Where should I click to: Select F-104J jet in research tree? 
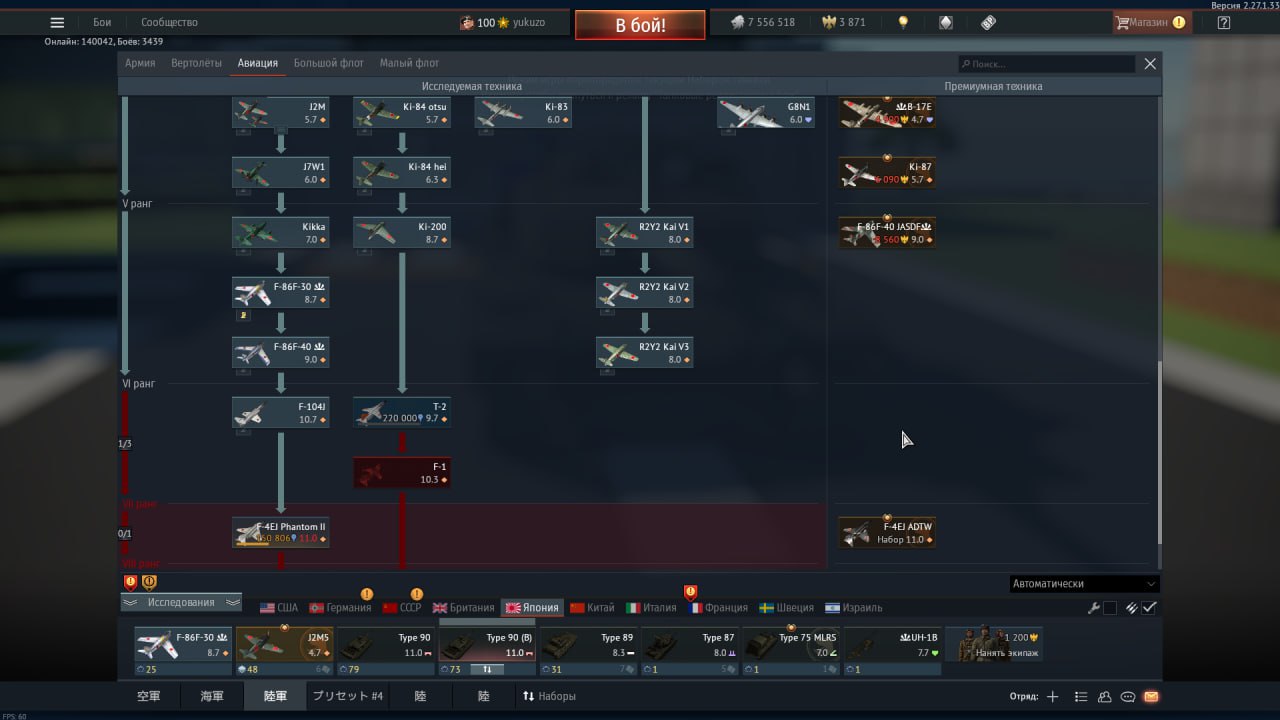tap(281, 413)
